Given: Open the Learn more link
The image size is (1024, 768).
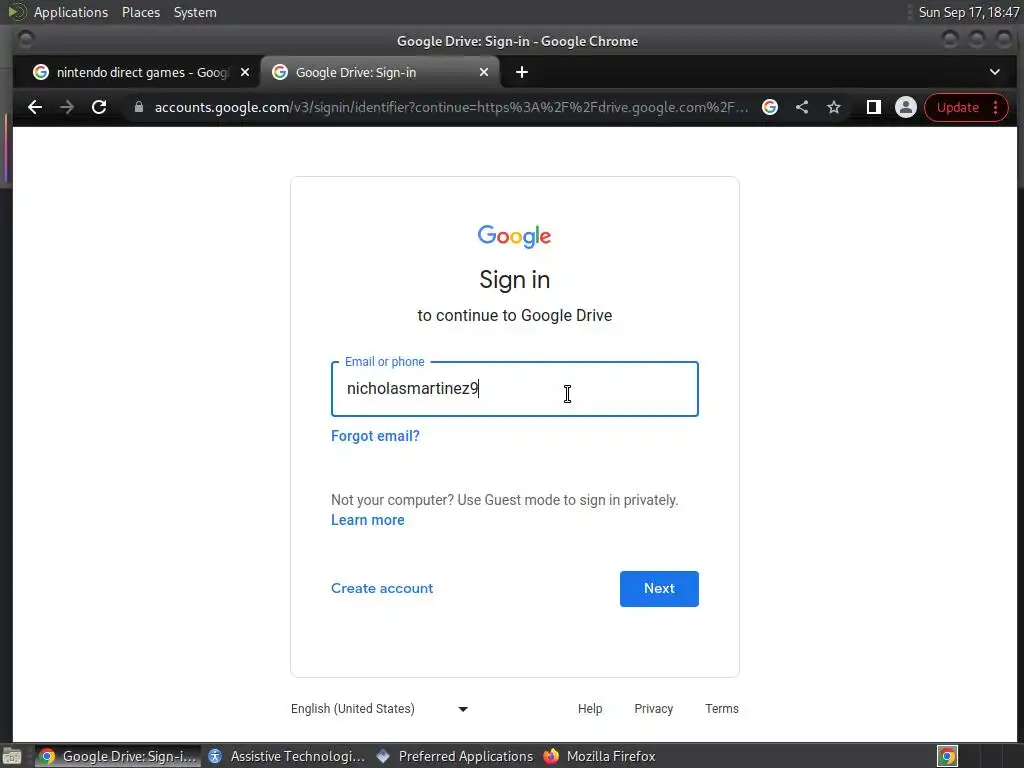Looking at the screenshot, I should (x=368, y=520).
